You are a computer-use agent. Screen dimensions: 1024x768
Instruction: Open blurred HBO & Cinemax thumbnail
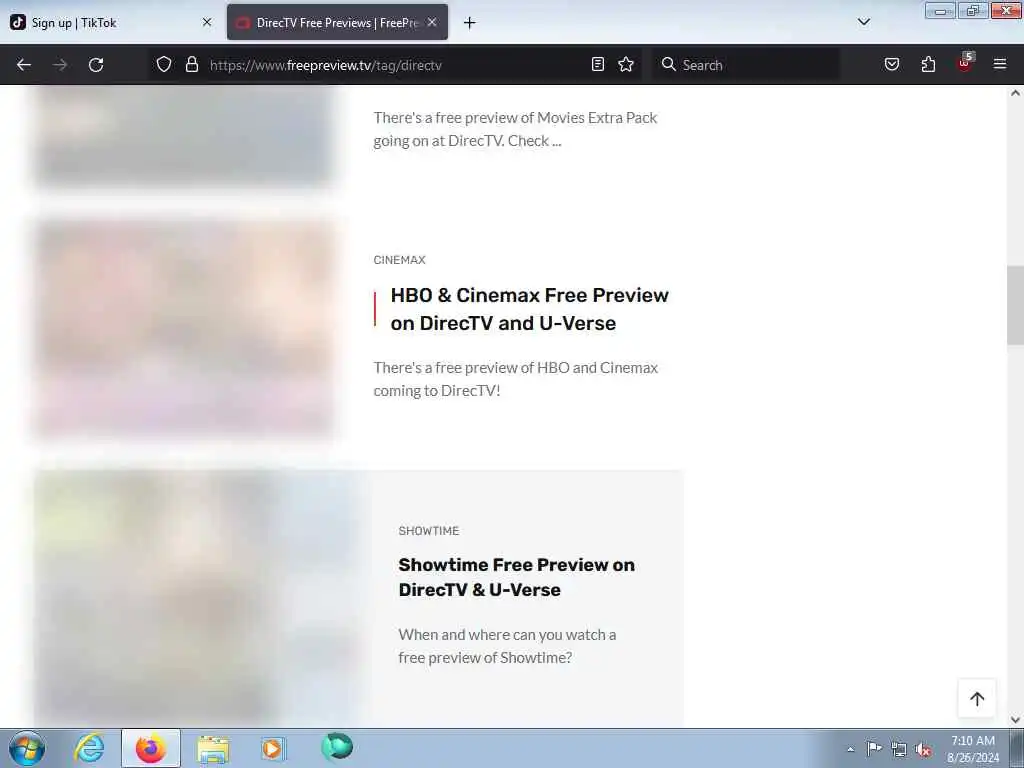pos(185,328)
